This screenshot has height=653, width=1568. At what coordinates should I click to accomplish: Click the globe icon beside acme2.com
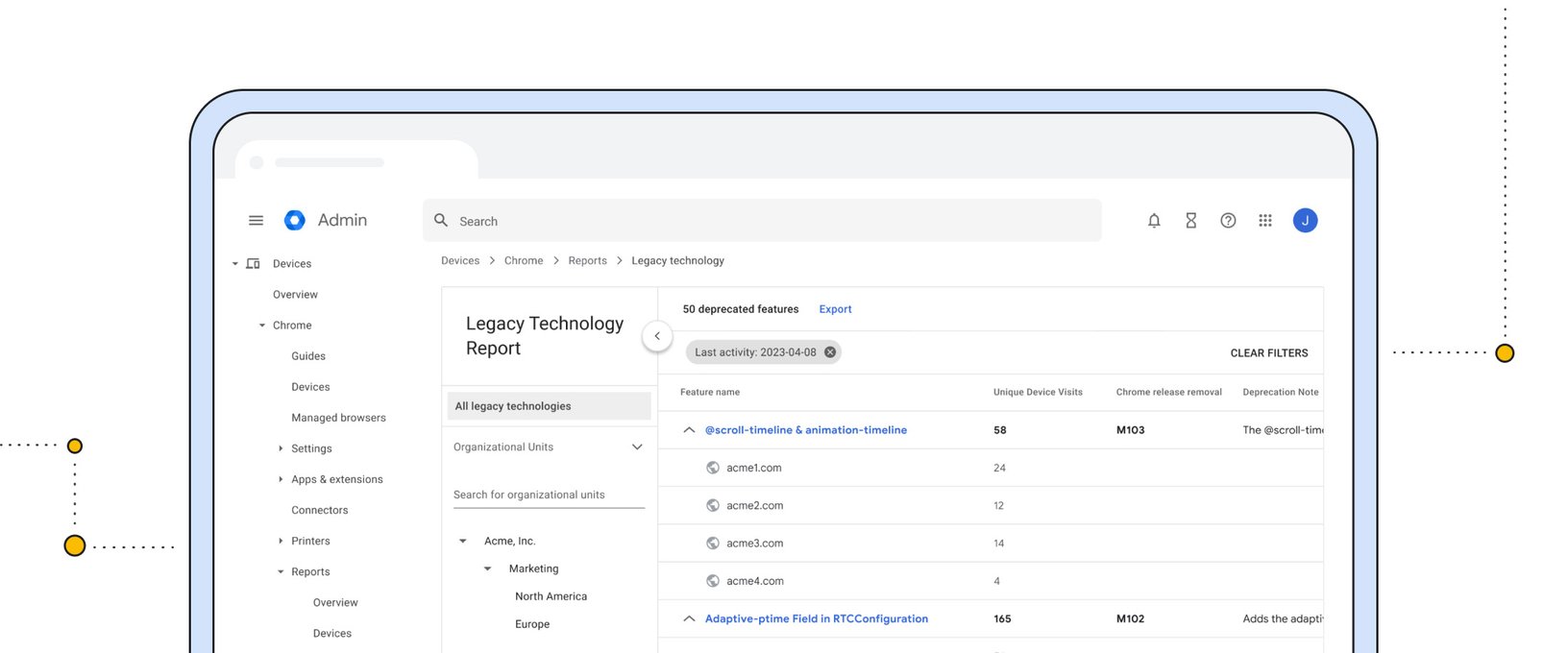coord(713,505)
